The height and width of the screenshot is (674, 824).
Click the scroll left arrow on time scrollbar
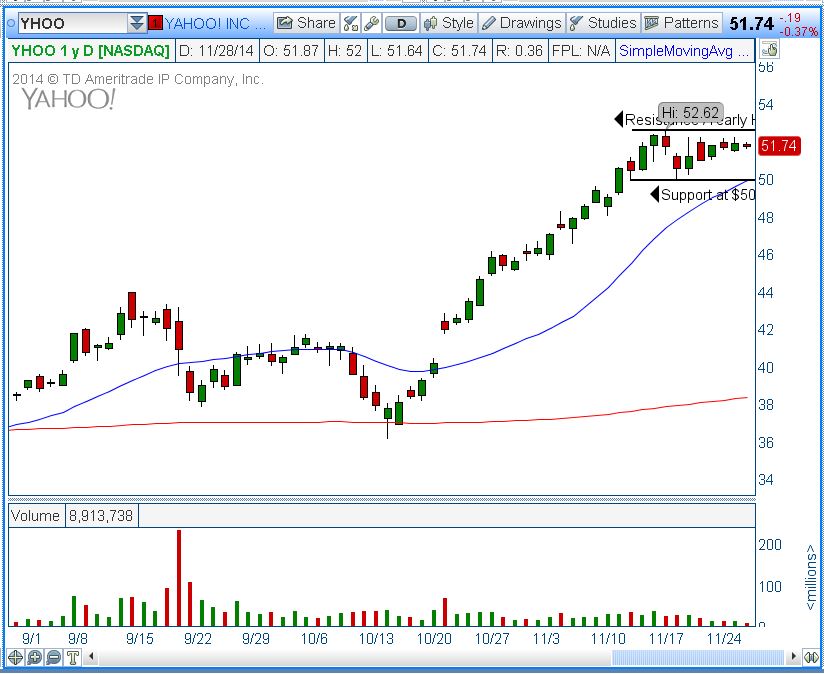tap(91, 657)
